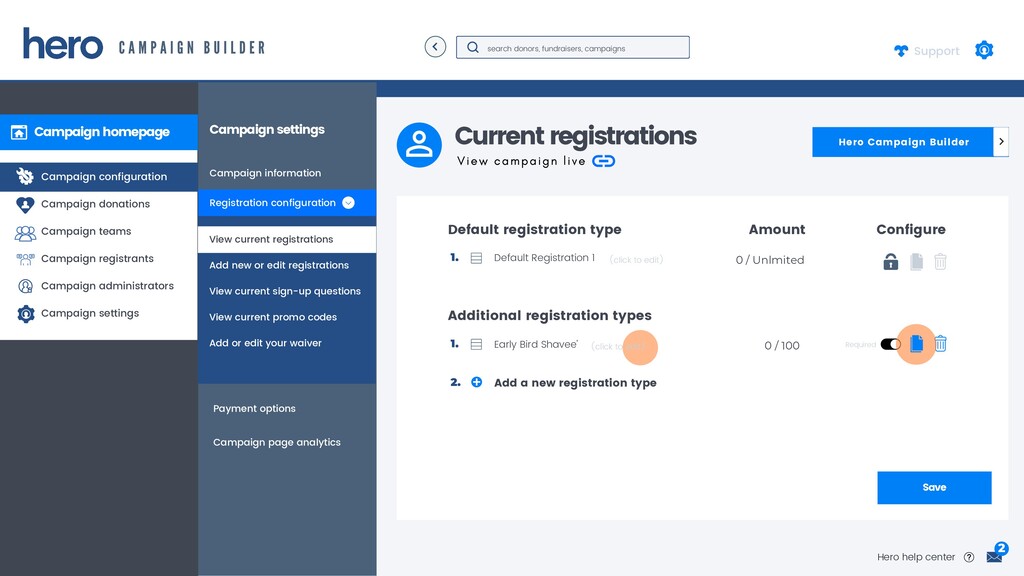Open Campaign settings in left sidebar

[x=90, y=313]
